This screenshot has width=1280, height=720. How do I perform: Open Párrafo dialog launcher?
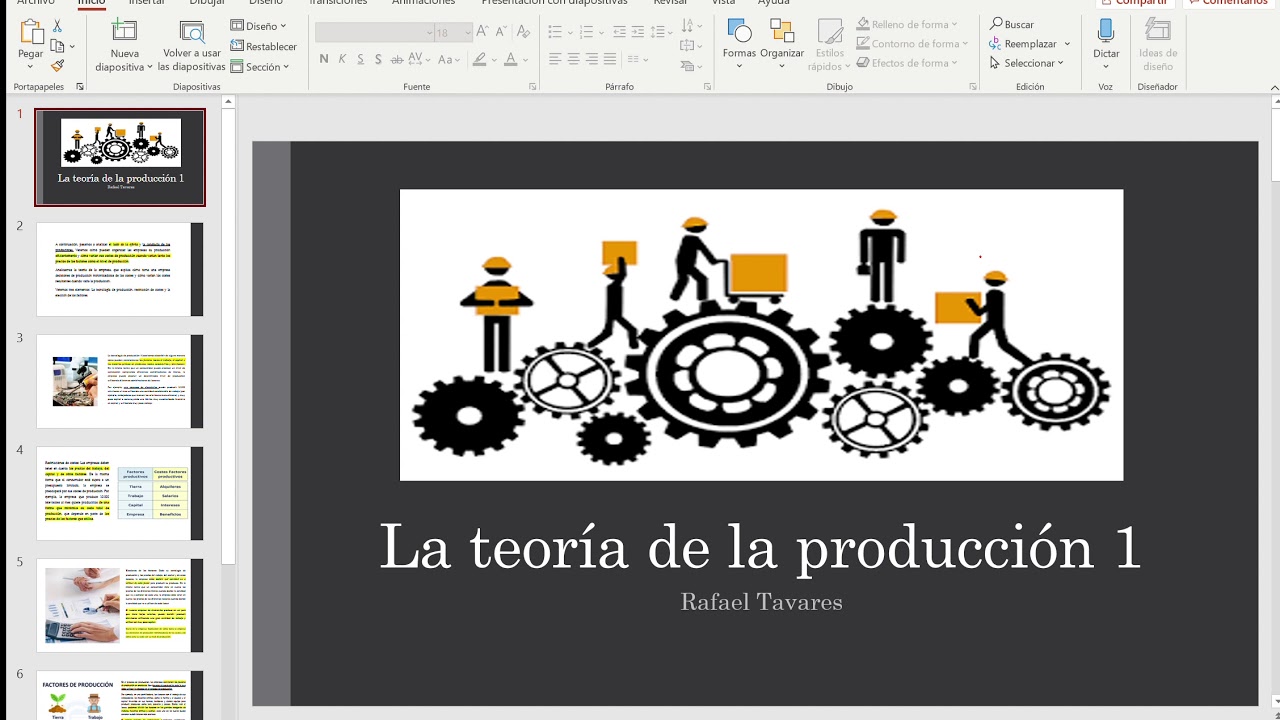point(707,87)
